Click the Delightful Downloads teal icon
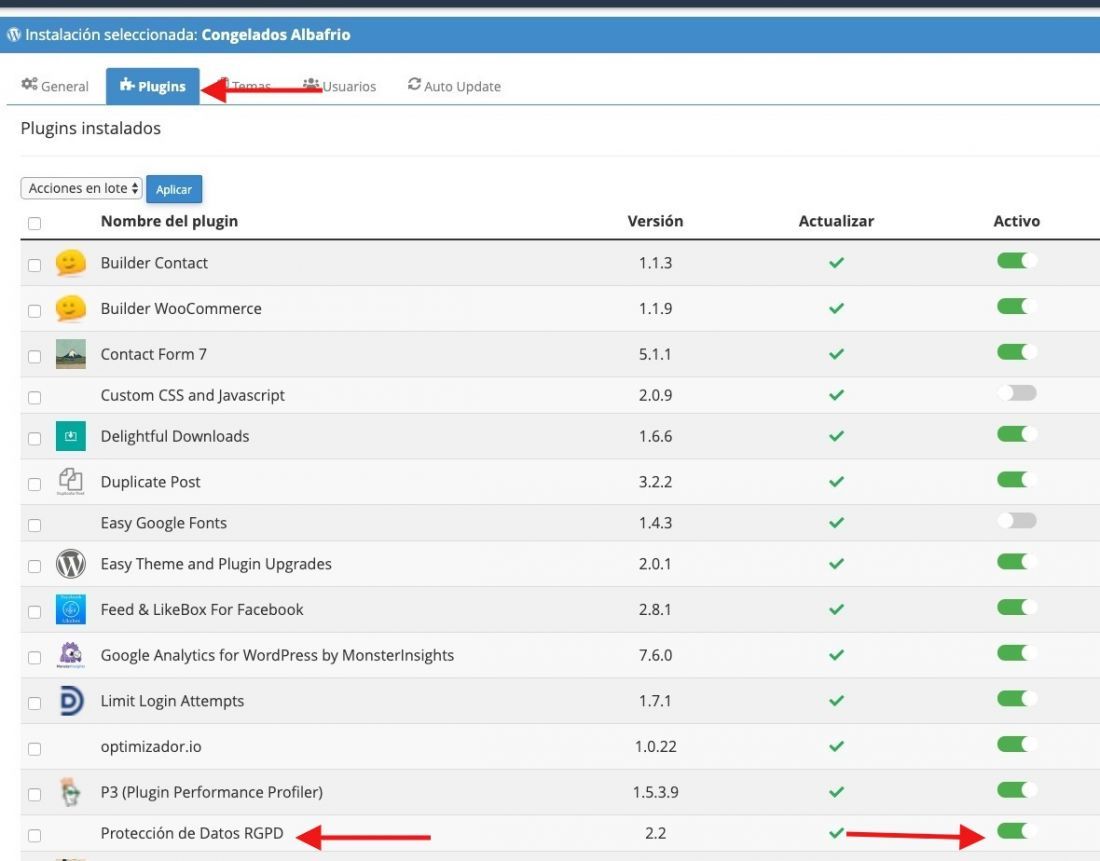Screen dimensions: 1100x861 [70, 436]
